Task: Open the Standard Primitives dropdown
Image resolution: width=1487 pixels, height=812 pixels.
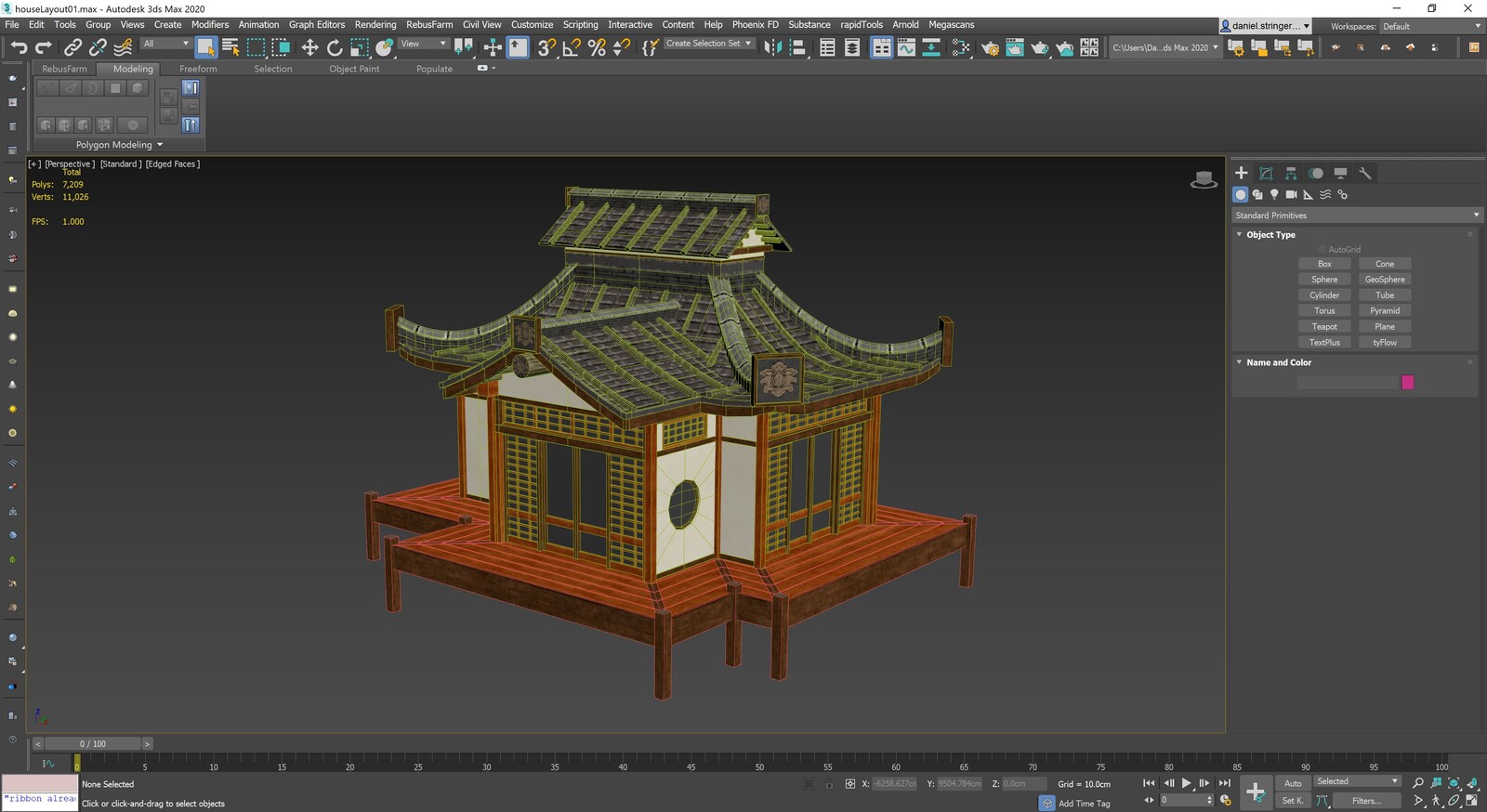Action: (1356, 215)
